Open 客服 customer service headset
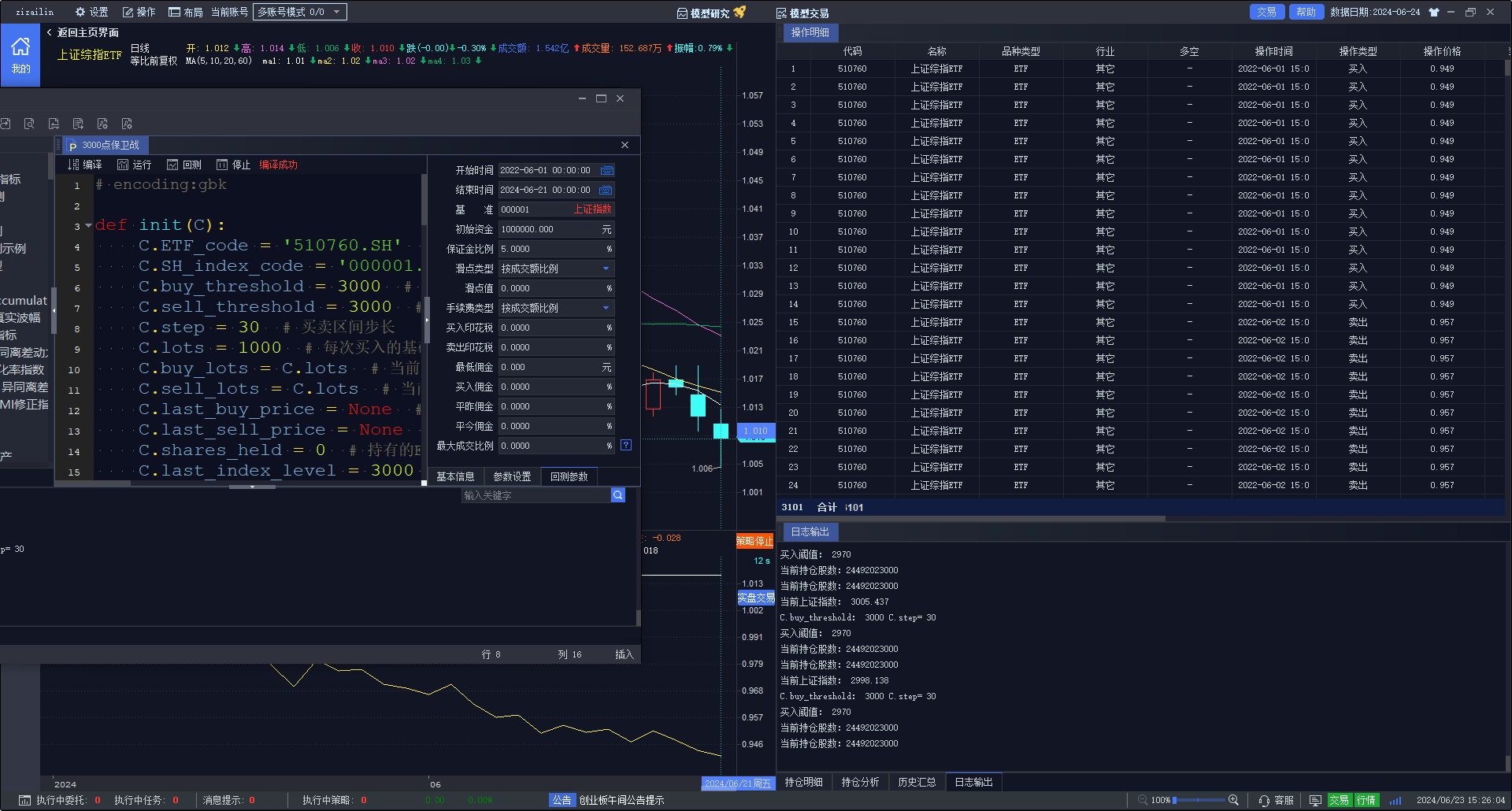Image resolution: width=1512 pixels, height=811 pixels. tap(1276, 800)
